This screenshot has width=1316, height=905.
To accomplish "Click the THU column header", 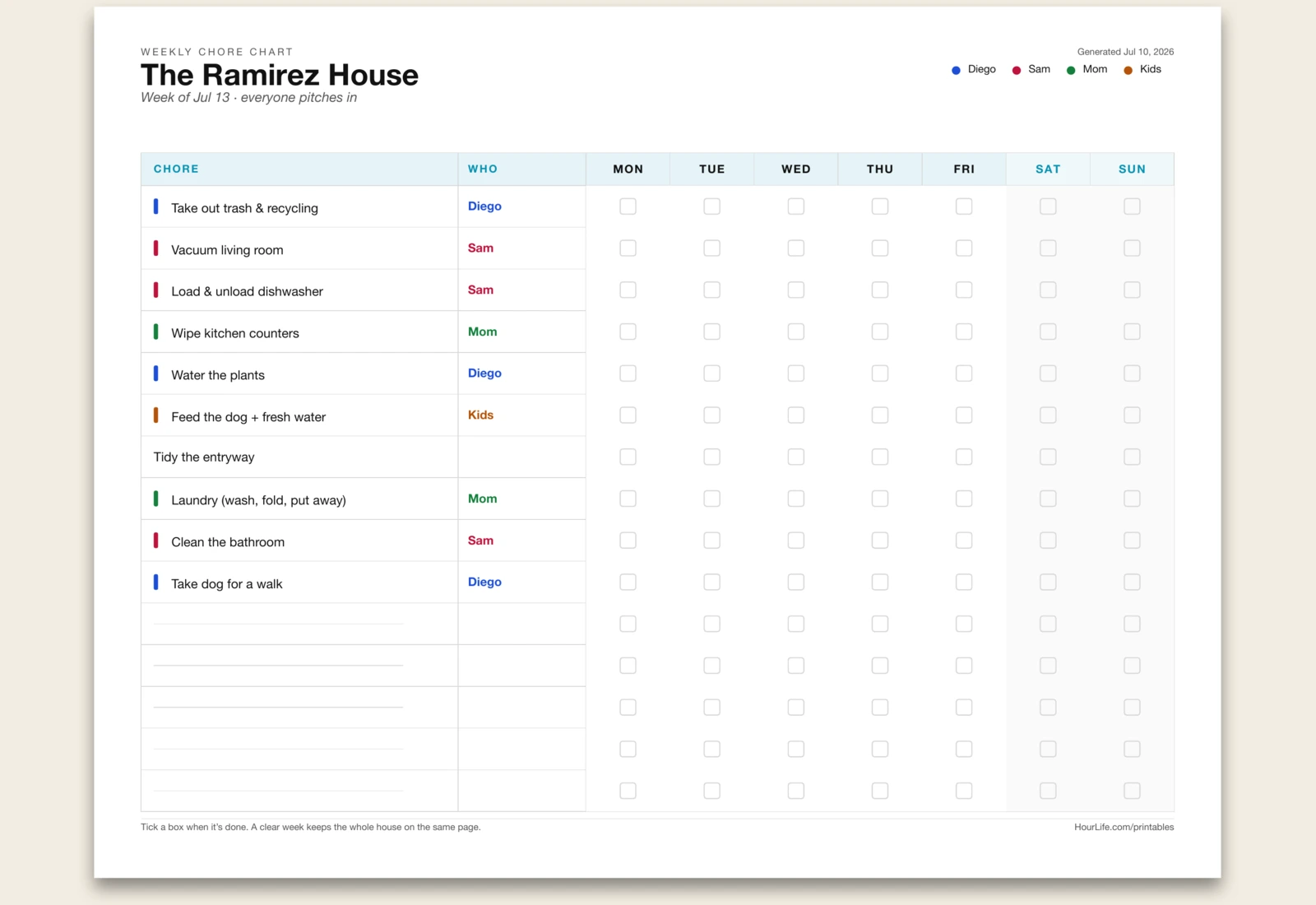I will click(880, 169).
